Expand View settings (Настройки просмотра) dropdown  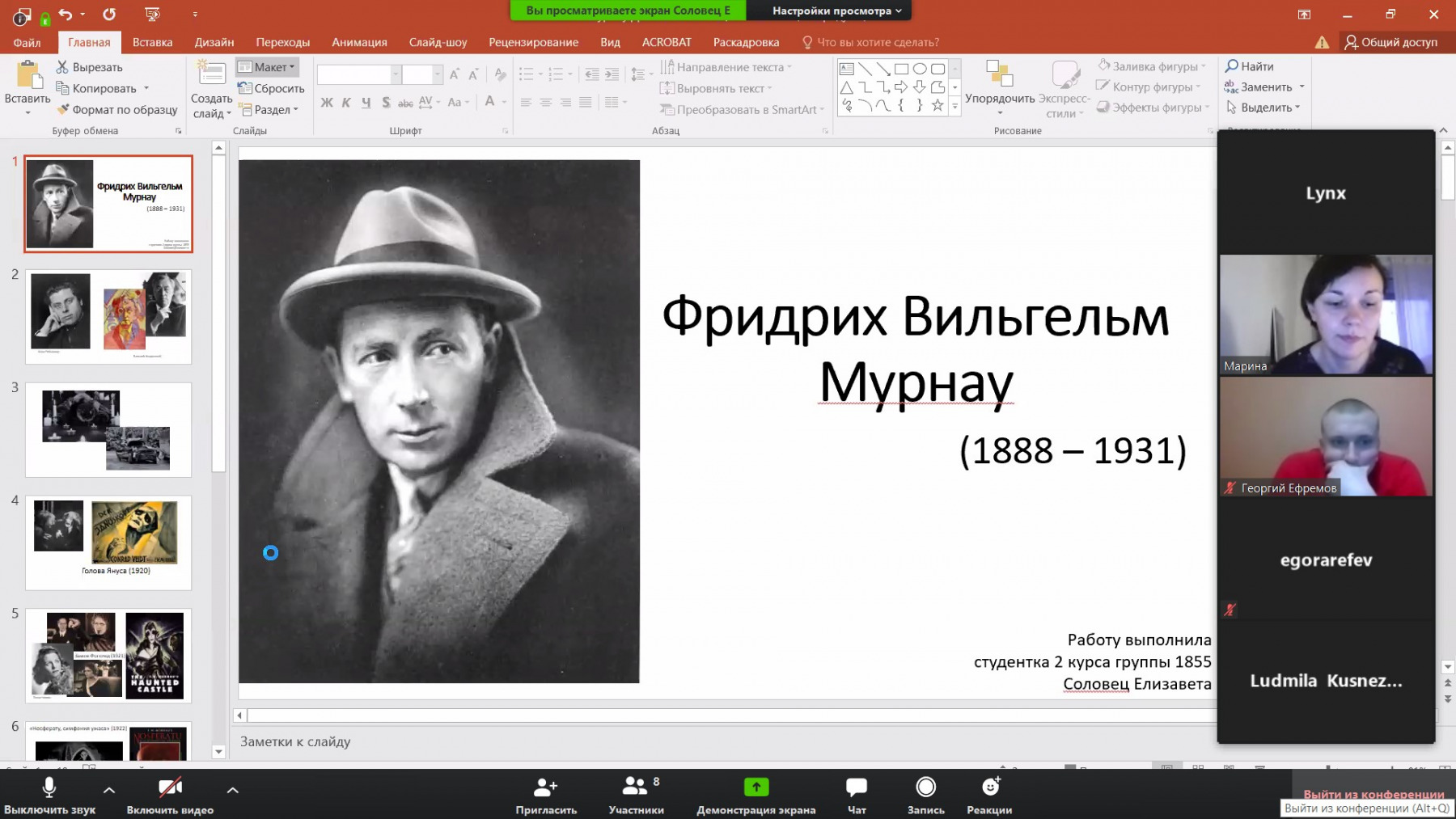pos(836,11)
